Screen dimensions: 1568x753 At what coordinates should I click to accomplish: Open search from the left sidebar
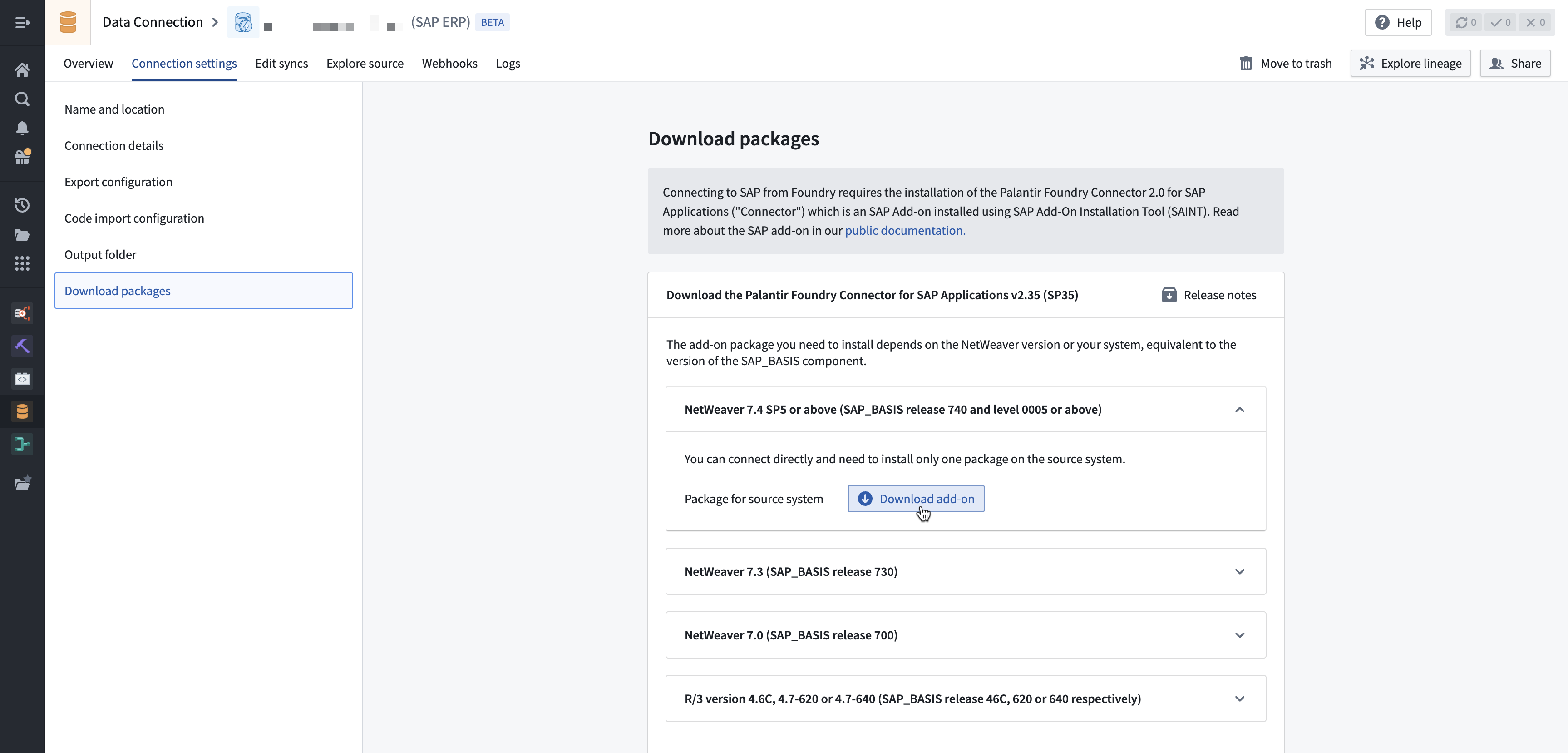pos(22,99)
